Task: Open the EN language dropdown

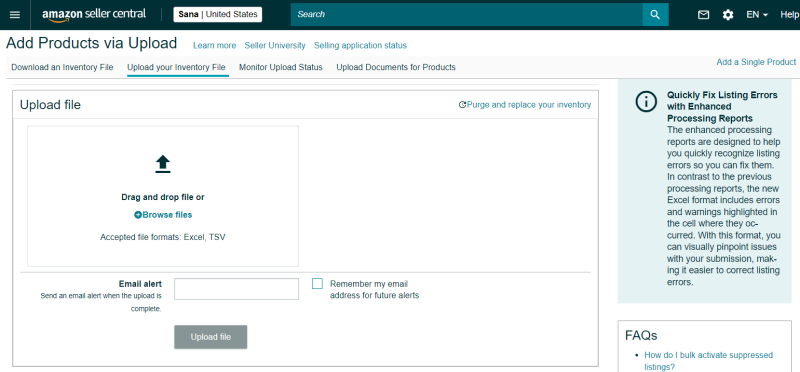Action: [757, 15]
